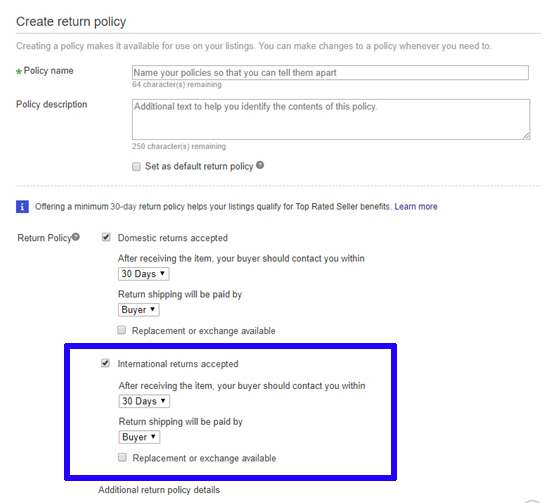Image resolution: width=558 pixels, height=503 pixels.
Task: Open domestic return shipping Buyer dropdown
Action: pyautogui.click(x=138, y=310)
